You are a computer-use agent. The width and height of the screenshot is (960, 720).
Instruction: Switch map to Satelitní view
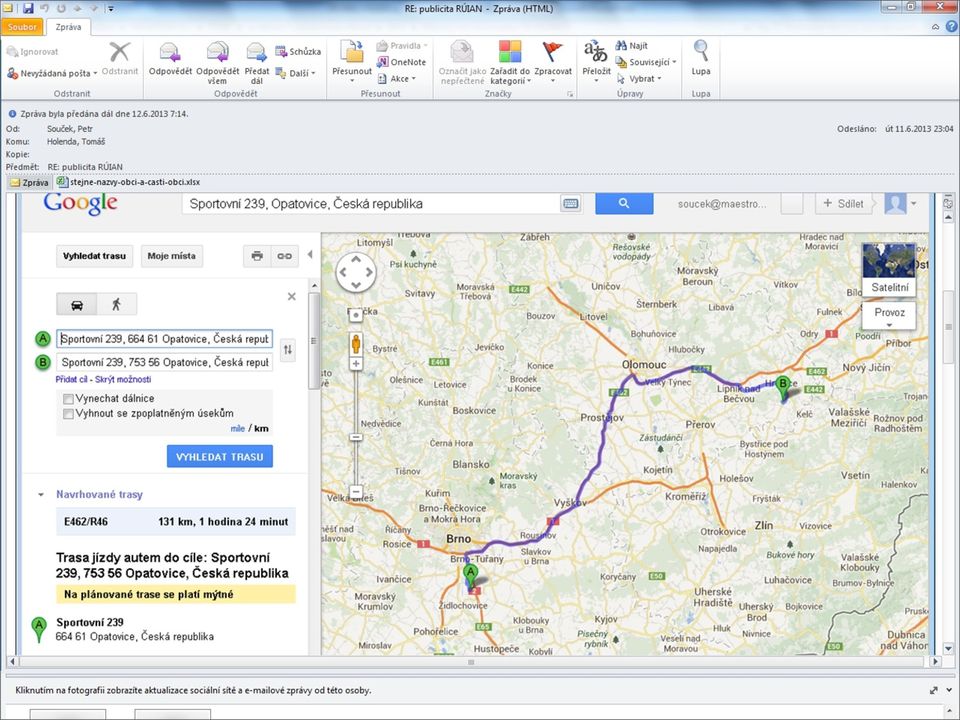point(889,269)
